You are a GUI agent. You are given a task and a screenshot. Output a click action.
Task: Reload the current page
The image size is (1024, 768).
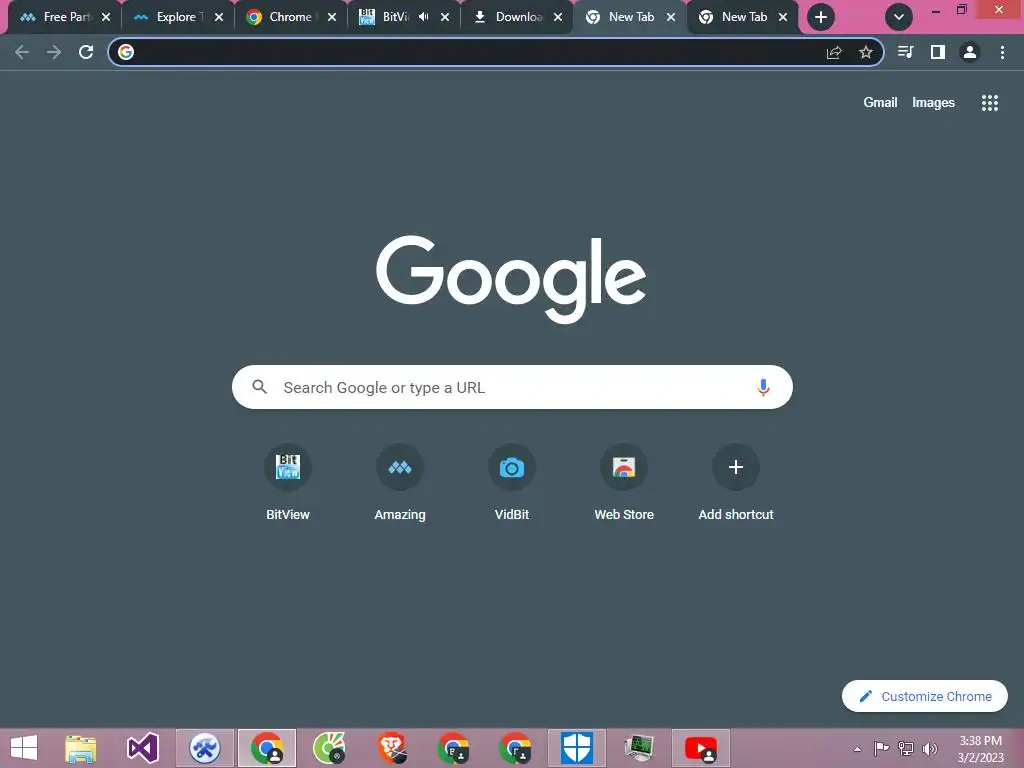86,52
